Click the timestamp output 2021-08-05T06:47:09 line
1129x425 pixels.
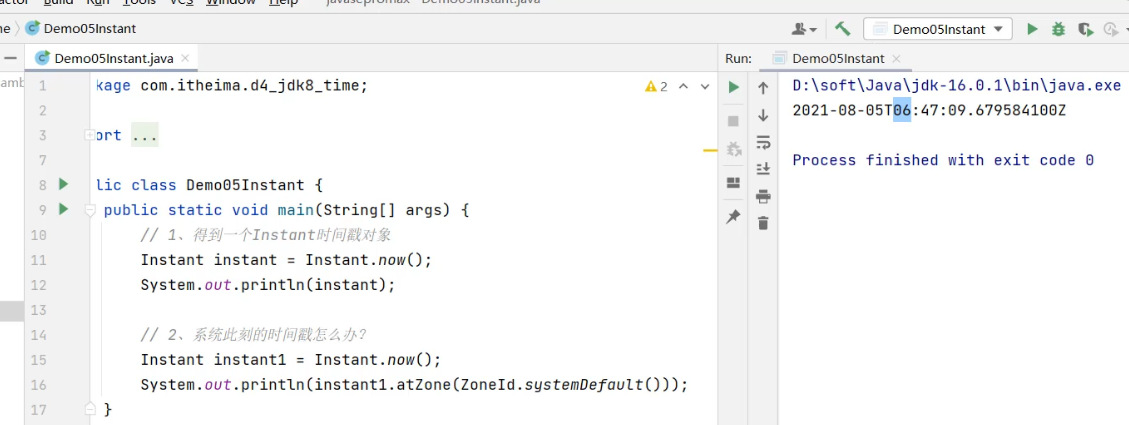[x=929, y=110]
